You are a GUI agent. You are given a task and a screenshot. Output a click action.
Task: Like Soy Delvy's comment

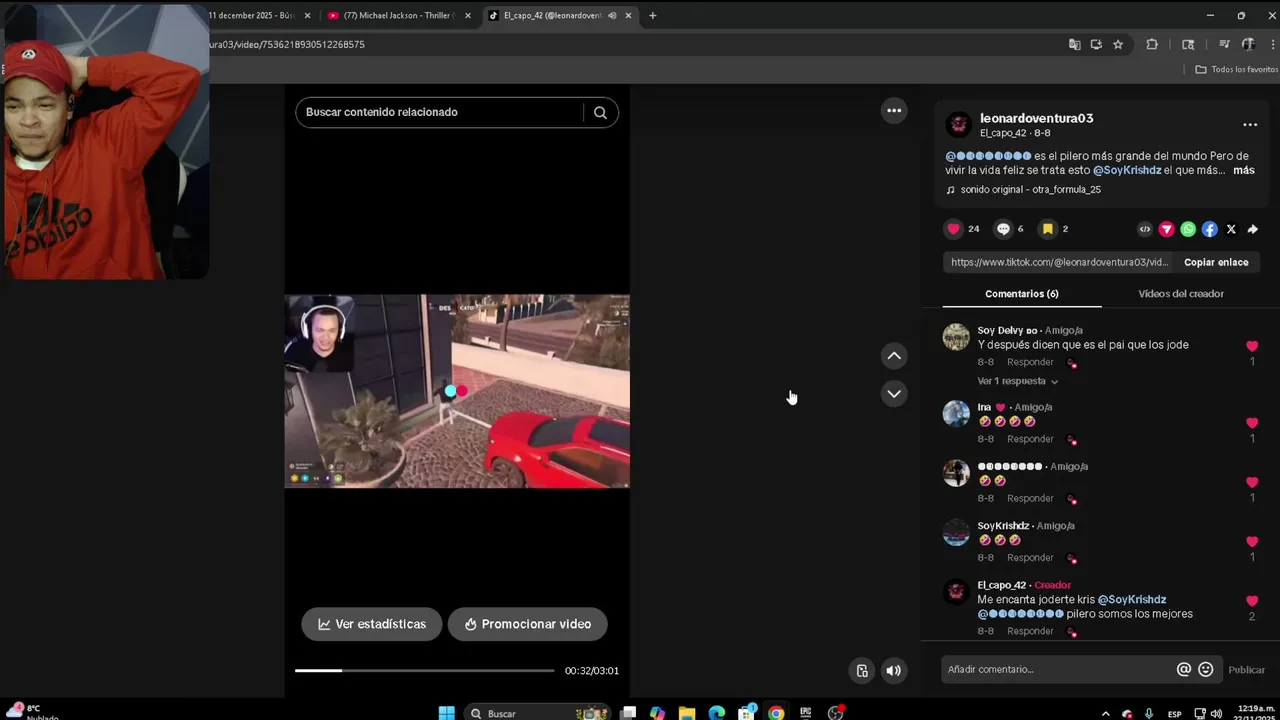click(1252, 346)
